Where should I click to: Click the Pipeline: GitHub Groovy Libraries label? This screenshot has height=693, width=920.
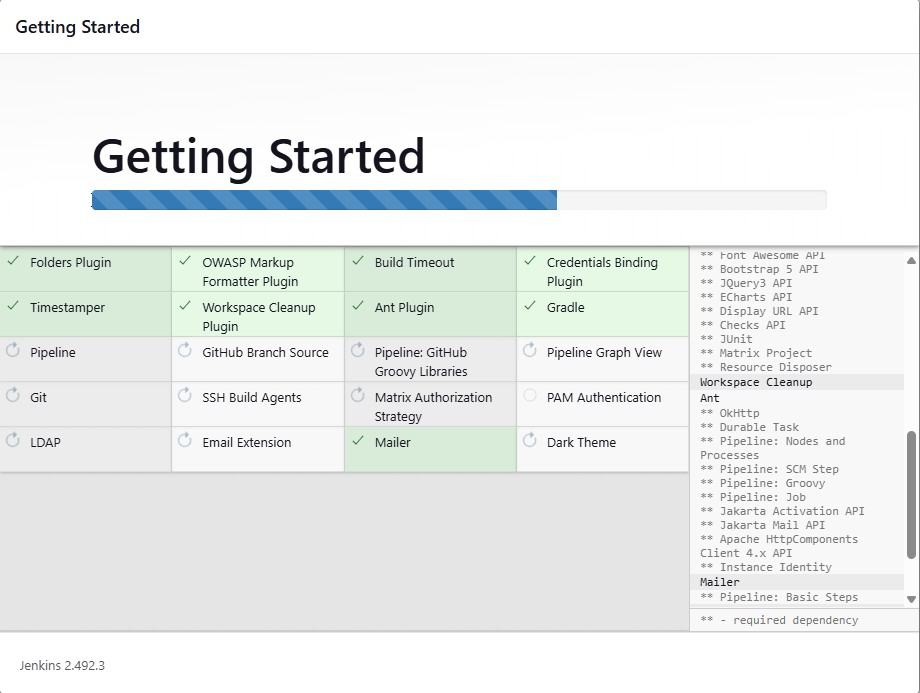pos(421,362)
